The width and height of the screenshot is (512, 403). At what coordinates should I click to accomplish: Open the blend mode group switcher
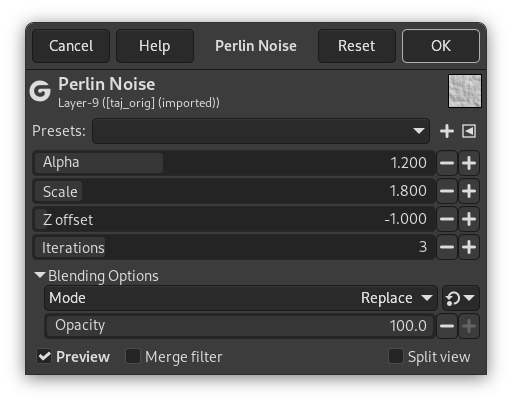point(461,298)
